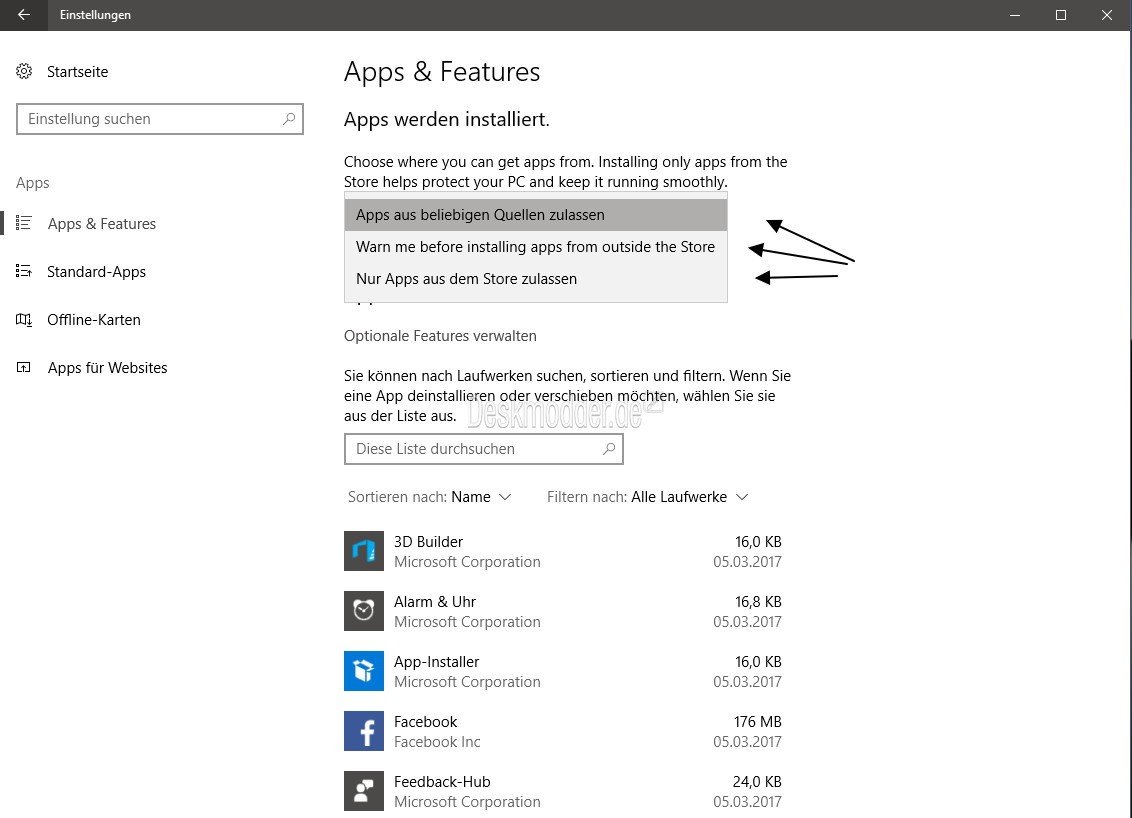Open the 'Sortieren nach: Name' dropdown
The width and height of the screenshot is (1132, 818).
pyautogui.click(x=430, y=497)
